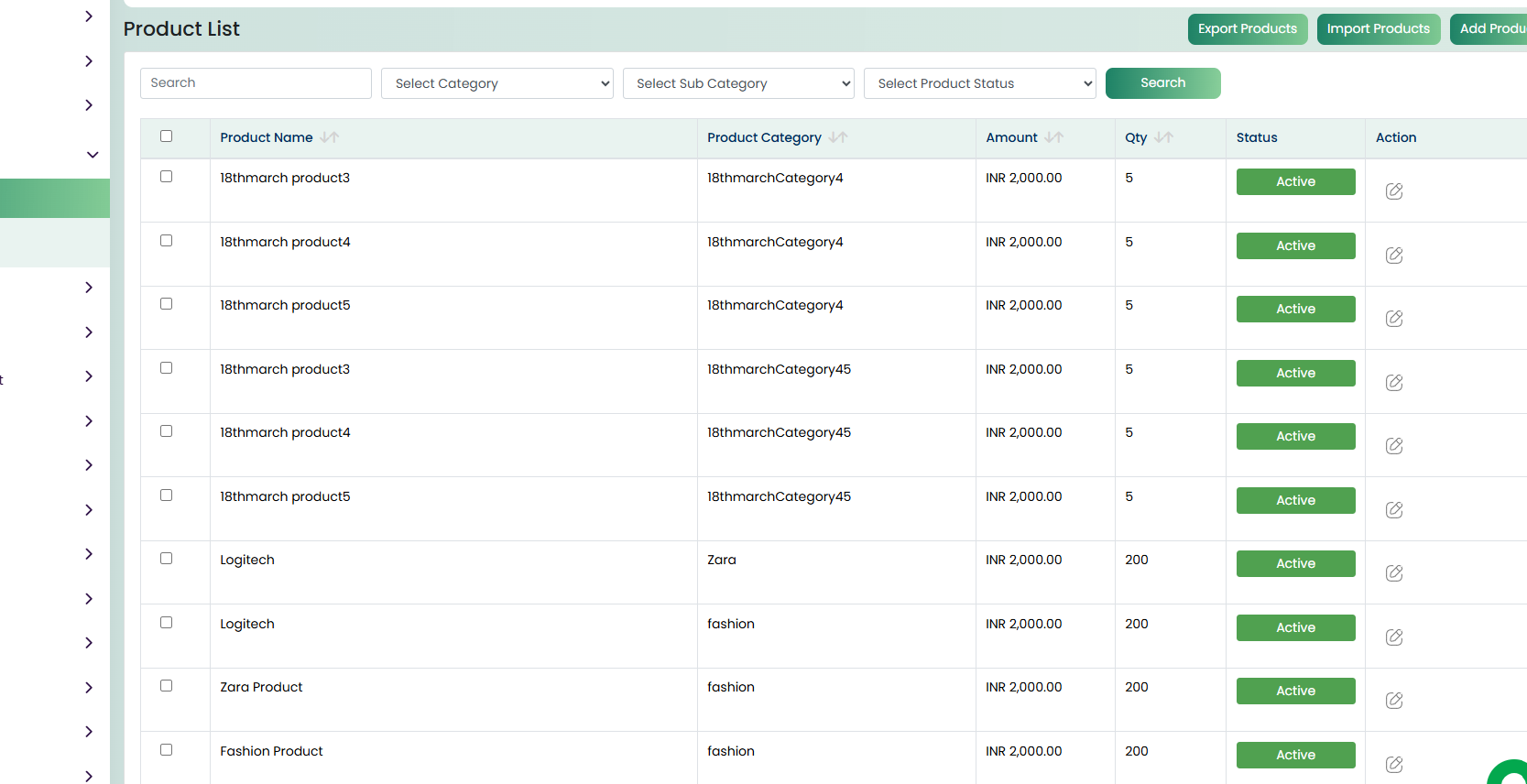1527x784 pixels.
Task: Open the Select Category dropdown
Action: tap(497, 83)
